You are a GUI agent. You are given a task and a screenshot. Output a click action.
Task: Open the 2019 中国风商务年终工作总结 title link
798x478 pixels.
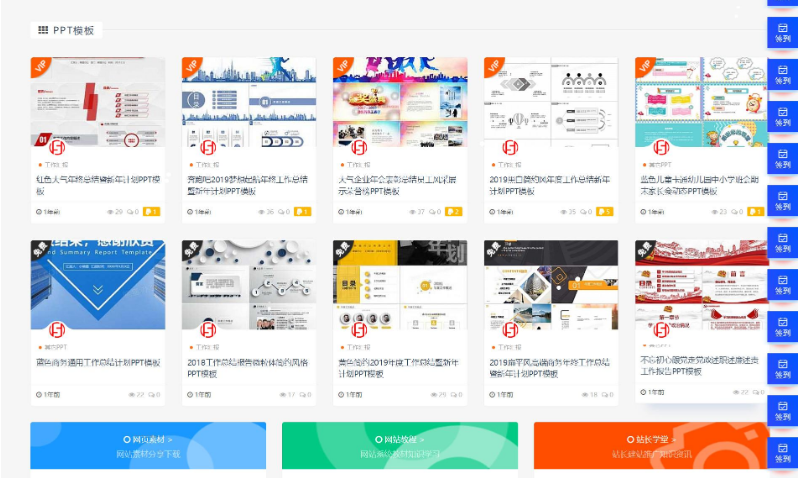click(x=549, y=368)
